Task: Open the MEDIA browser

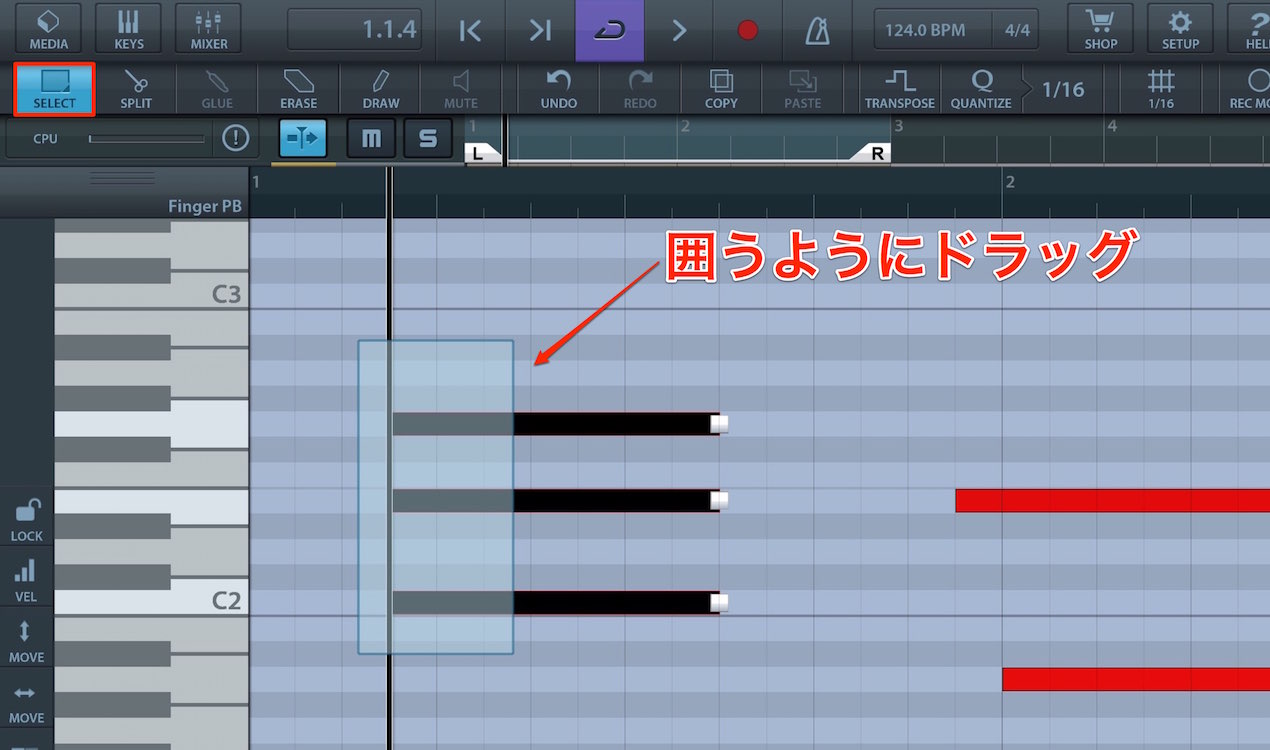Action: 48,29
